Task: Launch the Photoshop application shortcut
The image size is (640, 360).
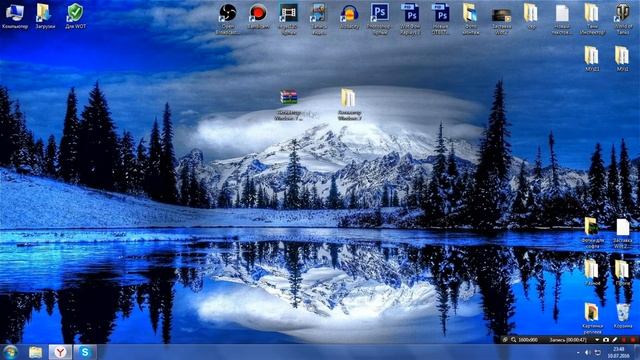Action: click(x=380, y=19)
